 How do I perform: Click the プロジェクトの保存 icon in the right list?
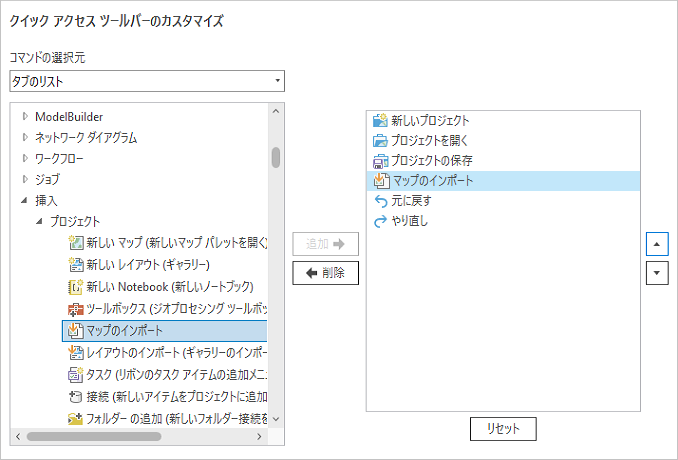point(380,161)
